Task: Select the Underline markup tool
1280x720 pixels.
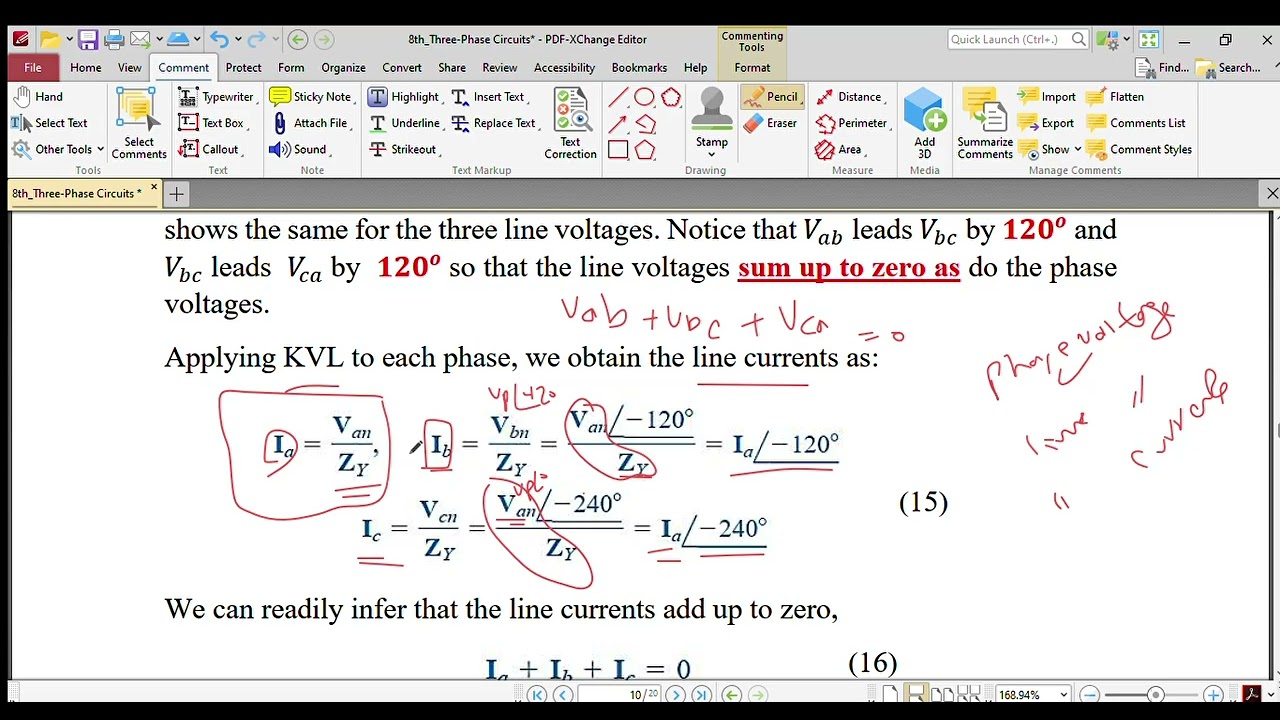Action: (404, 123)
